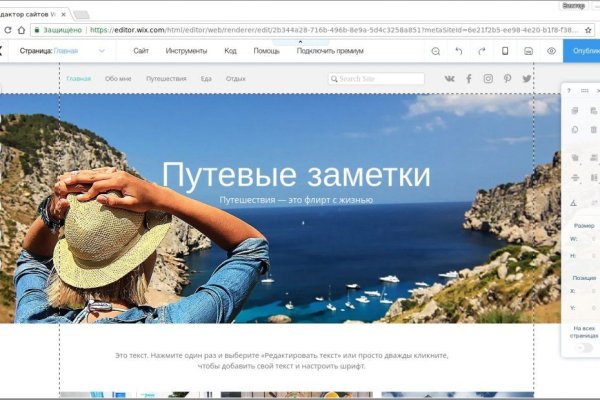Click the 'Подключить премиум' link
The image size is (600, 400).
[x=330, y=50]
